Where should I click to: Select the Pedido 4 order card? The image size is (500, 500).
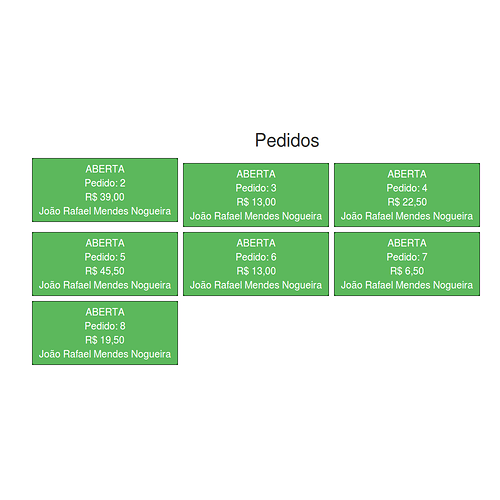coord(407,195)
